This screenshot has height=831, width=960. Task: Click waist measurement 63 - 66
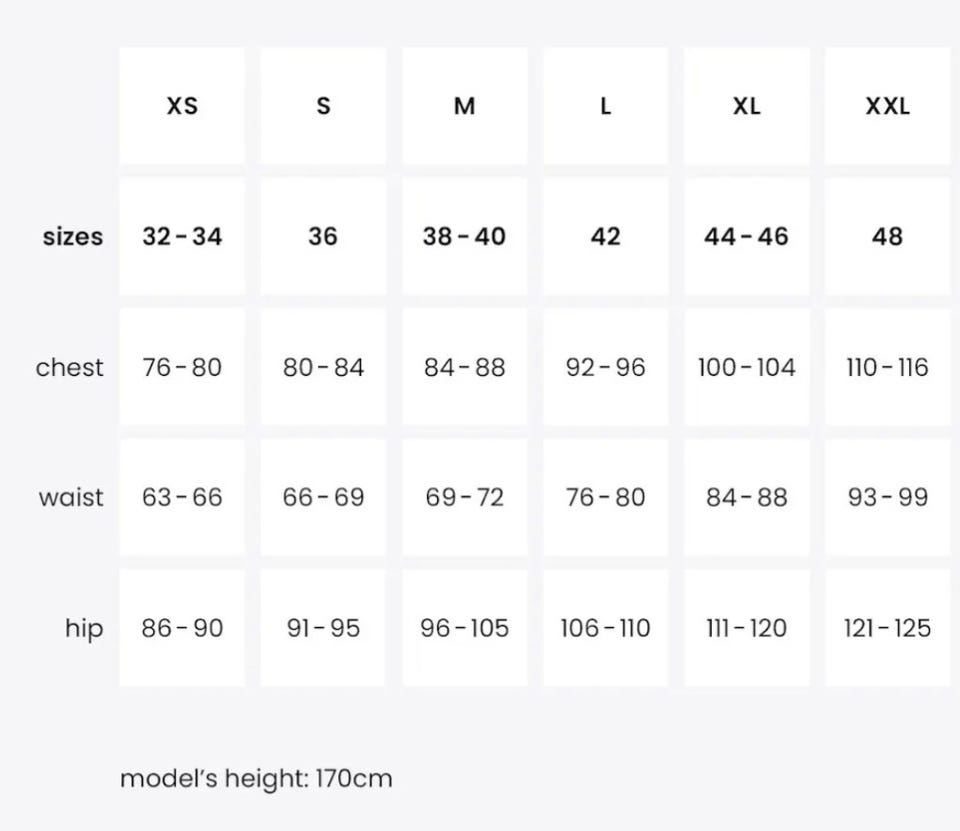pos(182,497)
